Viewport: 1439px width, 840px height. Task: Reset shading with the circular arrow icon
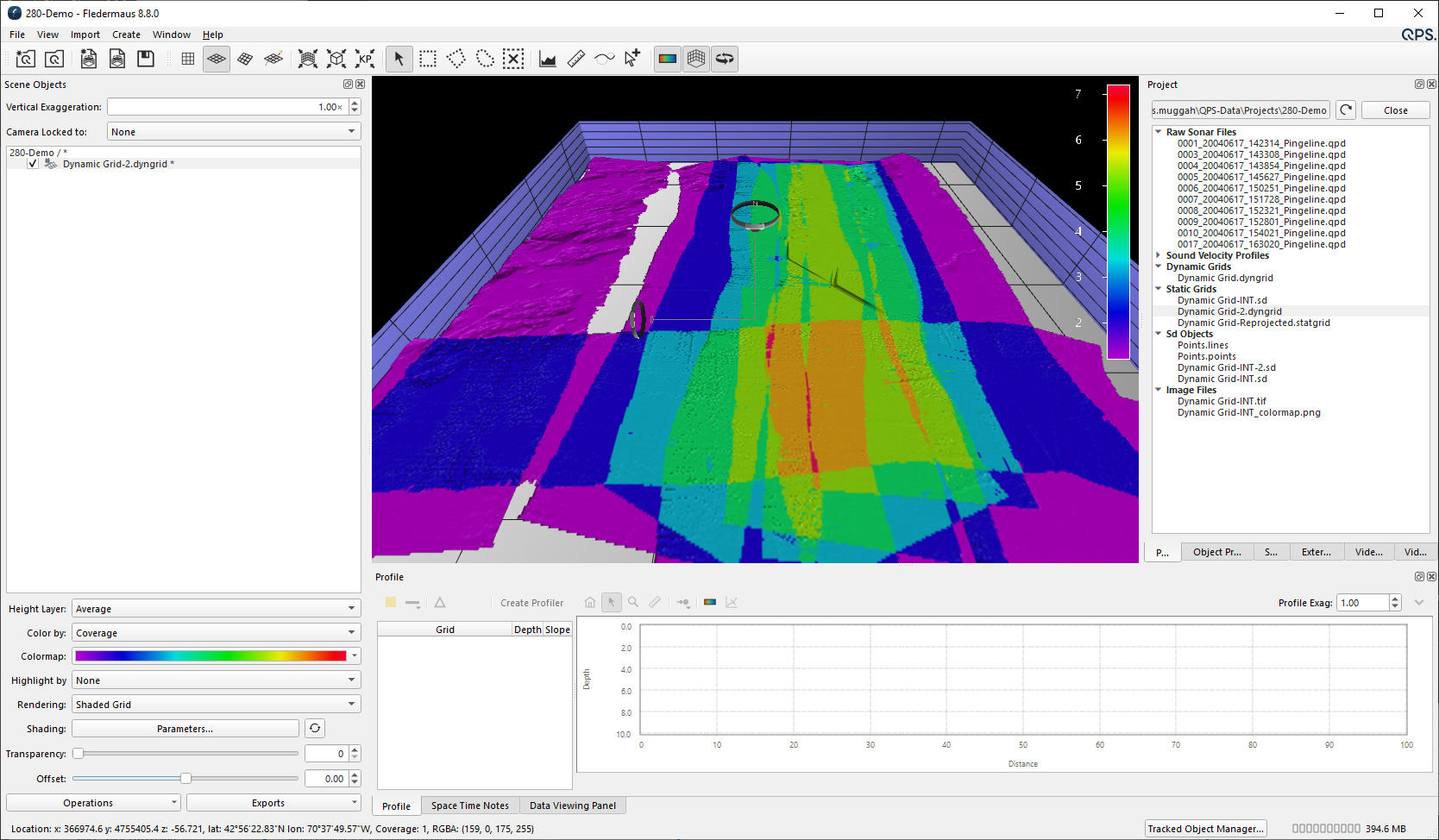coord(315,729)
